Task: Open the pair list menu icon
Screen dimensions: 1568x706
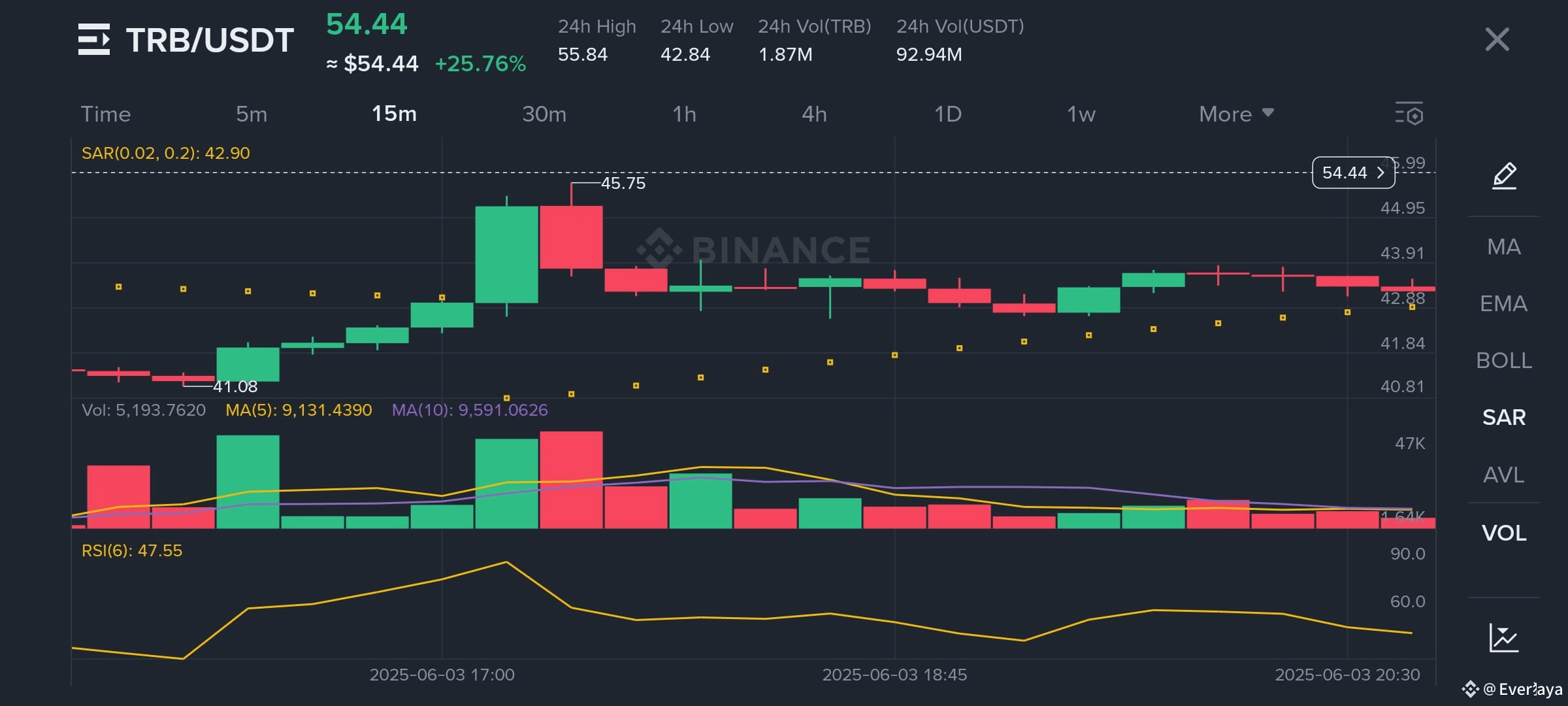Action: click(x=94, y=39)
